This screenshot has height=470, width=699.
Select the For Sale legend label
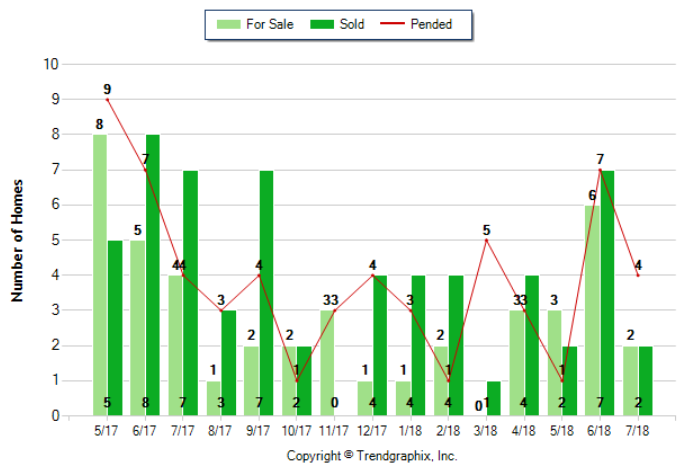click(269, 24)
